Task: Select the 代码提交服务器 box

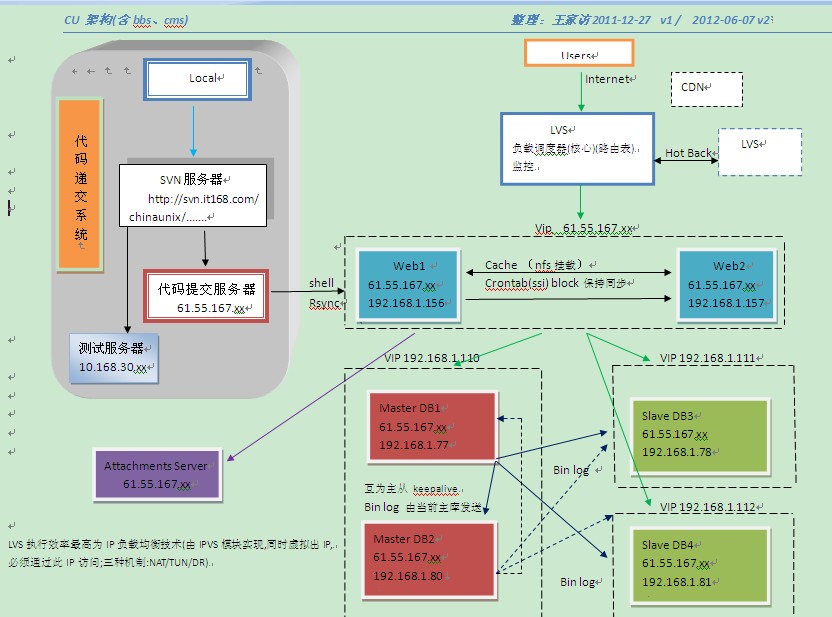Action: click(x=206, y=296)
